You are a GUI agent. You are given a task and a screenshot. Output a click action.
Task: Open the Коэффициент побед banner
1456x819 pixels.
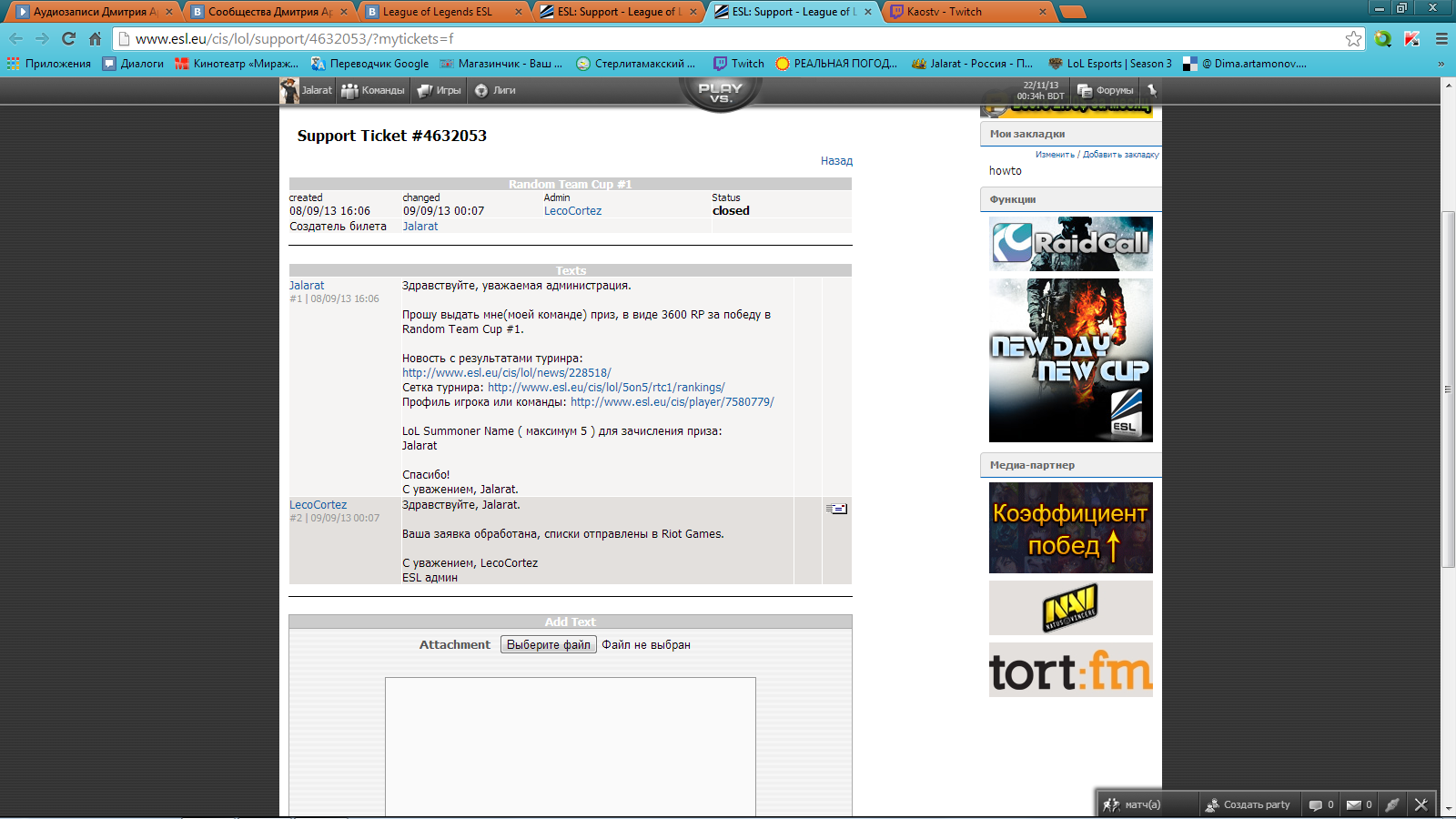tap(1071, 528)
